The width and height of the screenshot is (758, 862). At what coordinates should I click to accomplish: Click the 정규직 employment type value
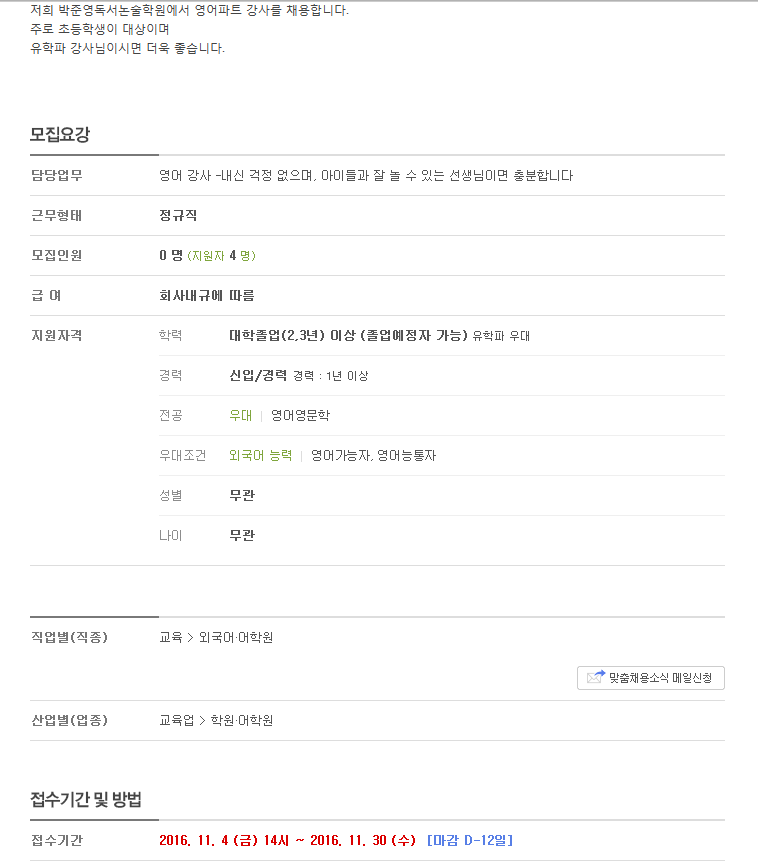(x=178, y=216)
